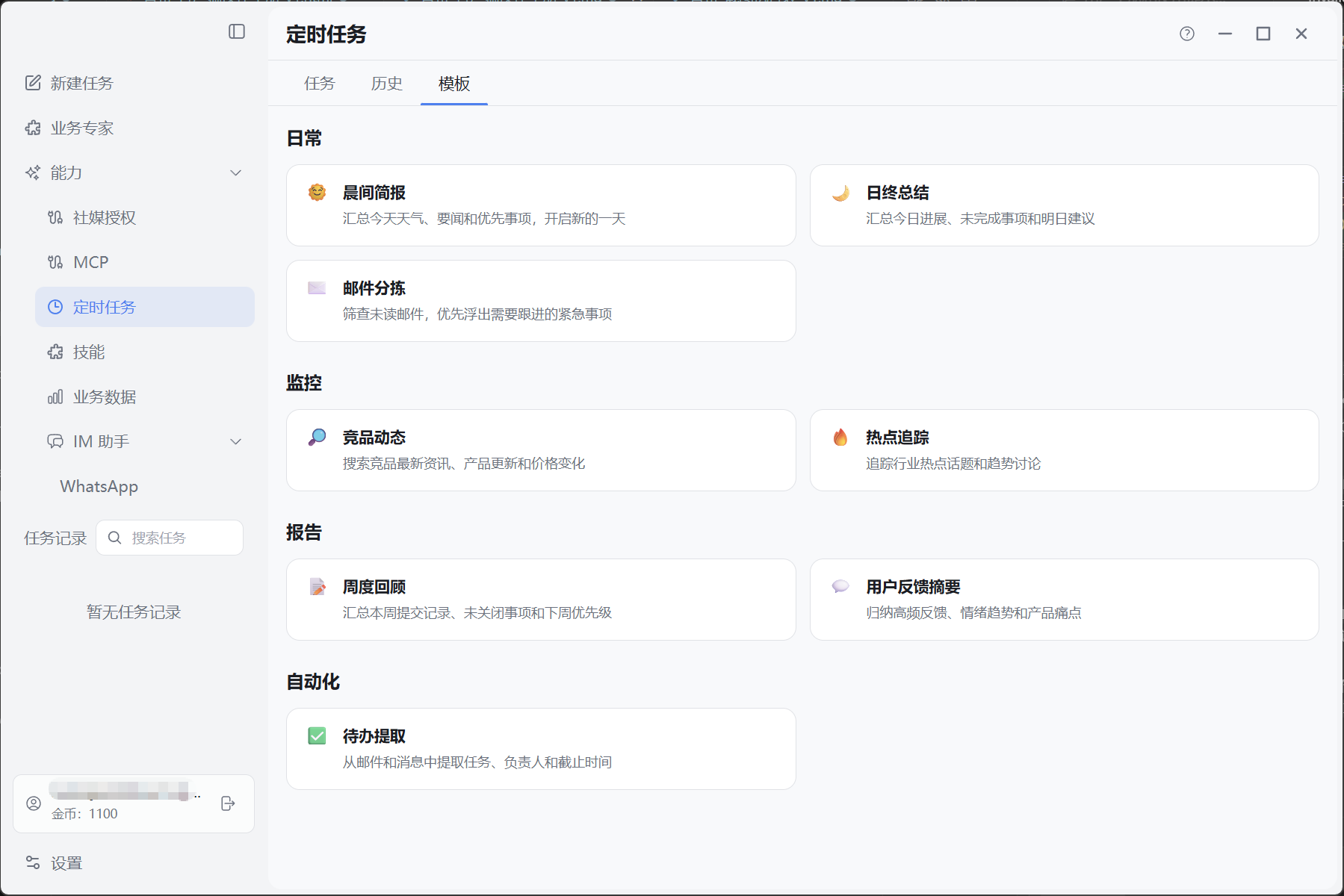Click the 周度回顾 document icon
The image size is (1344, 896).
(318, 587)
